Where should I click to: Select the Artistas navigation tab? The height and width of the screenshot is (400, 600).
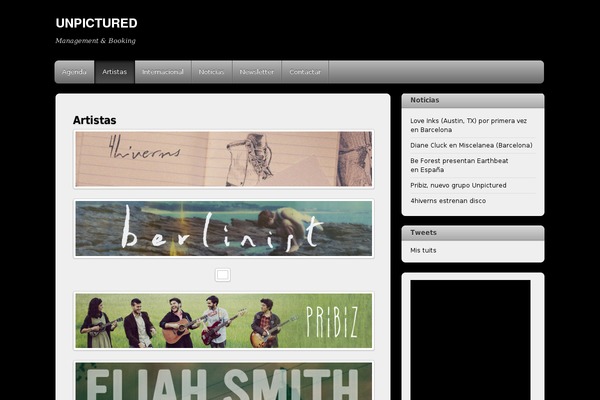[x=114, y=72]
